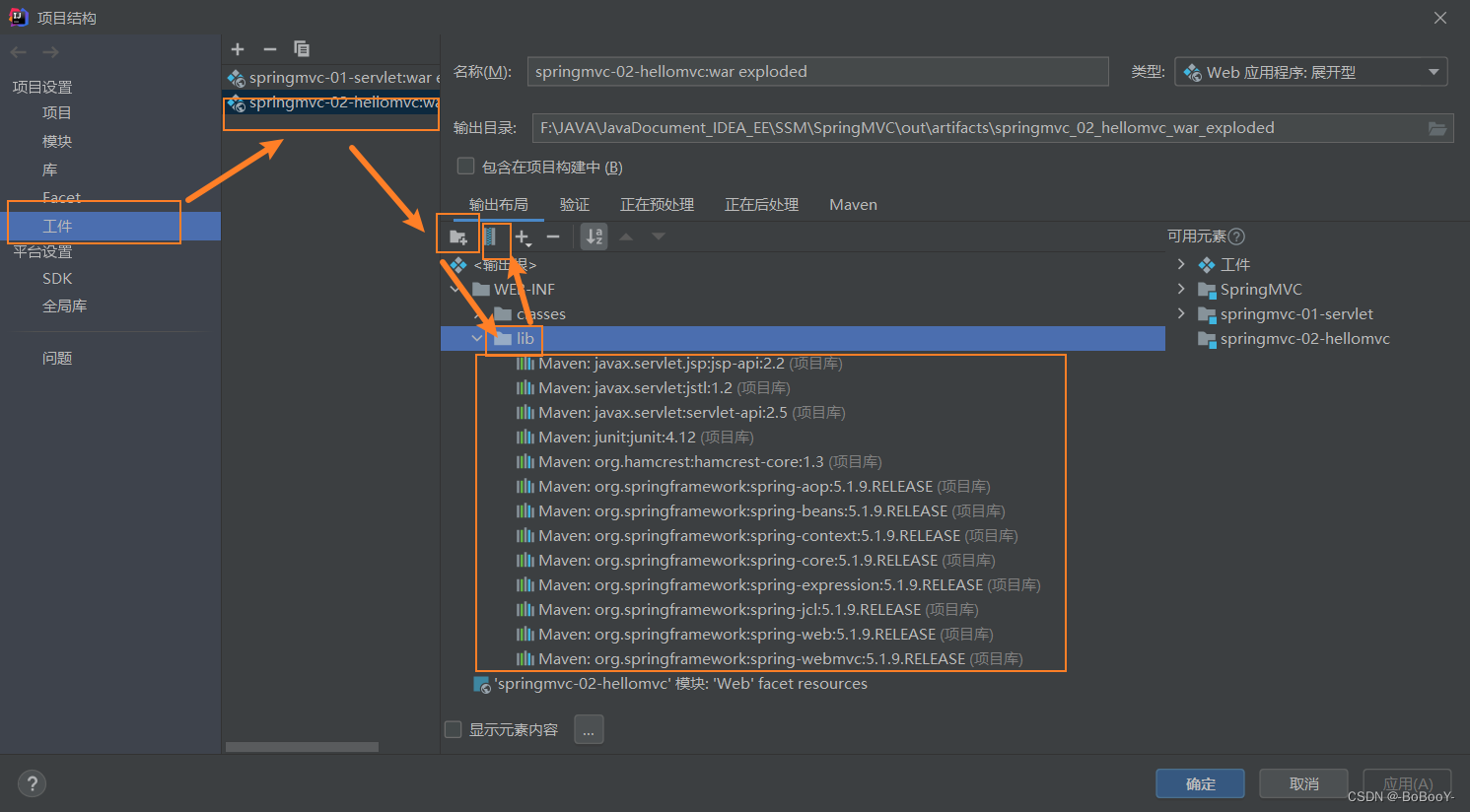The width and height of the screenshot is (1470, 812).
Task: Confirm with the 确定 button
Action: (x=1200, y=784)
